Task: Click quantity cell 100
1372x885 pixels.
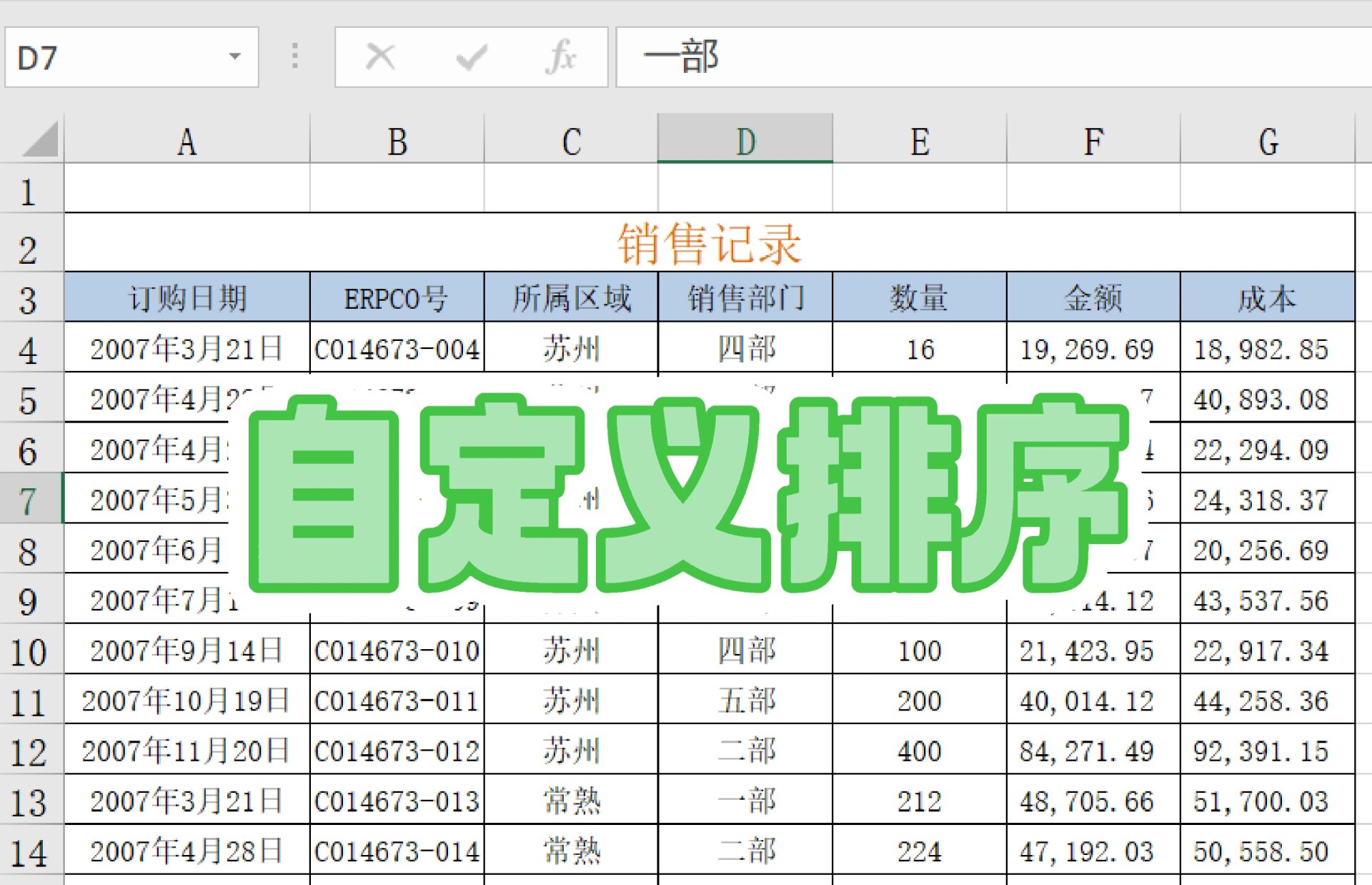Action: [920, 650]
